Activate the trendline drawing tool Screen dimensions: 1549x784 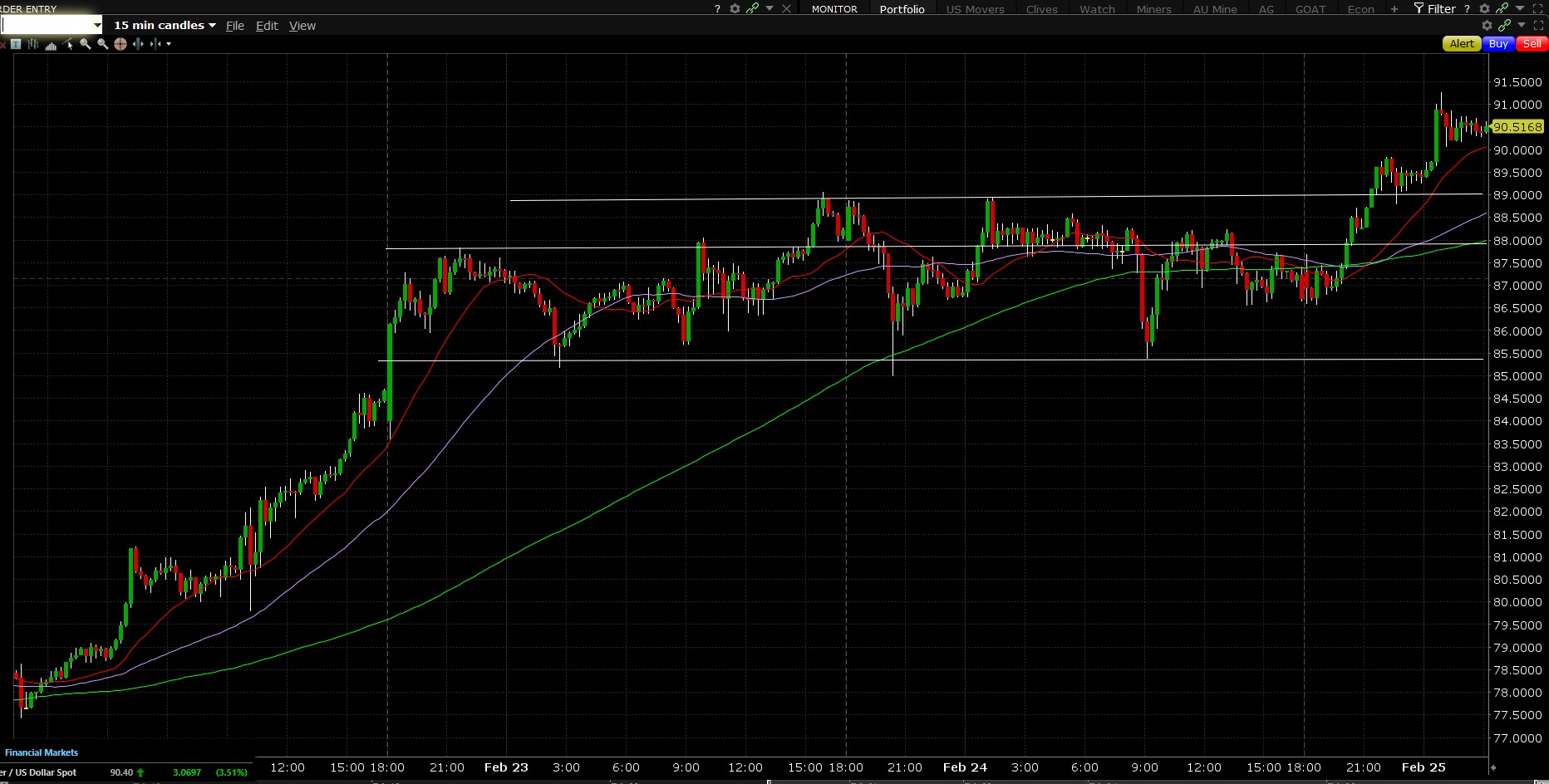click(68, 44)
